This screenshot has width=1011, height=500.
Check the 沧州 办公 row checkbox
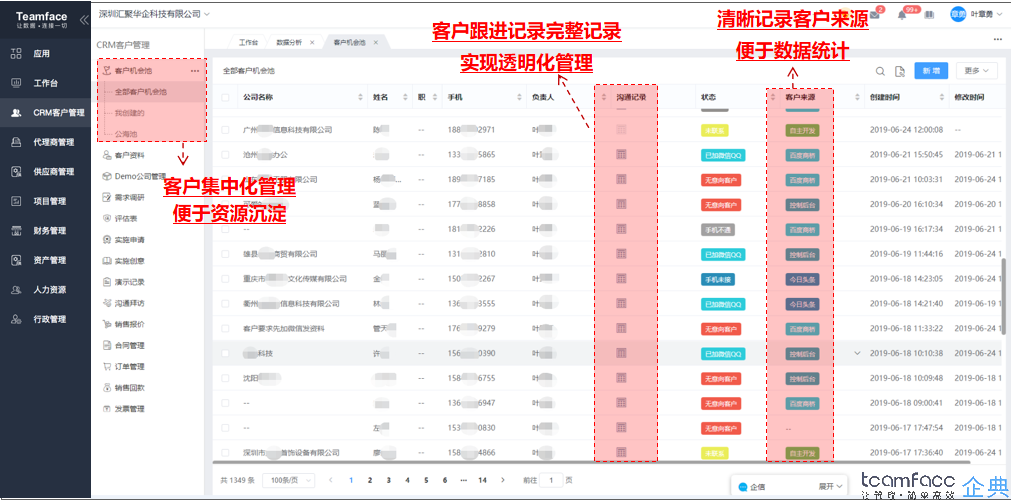(x=225, y=155)
